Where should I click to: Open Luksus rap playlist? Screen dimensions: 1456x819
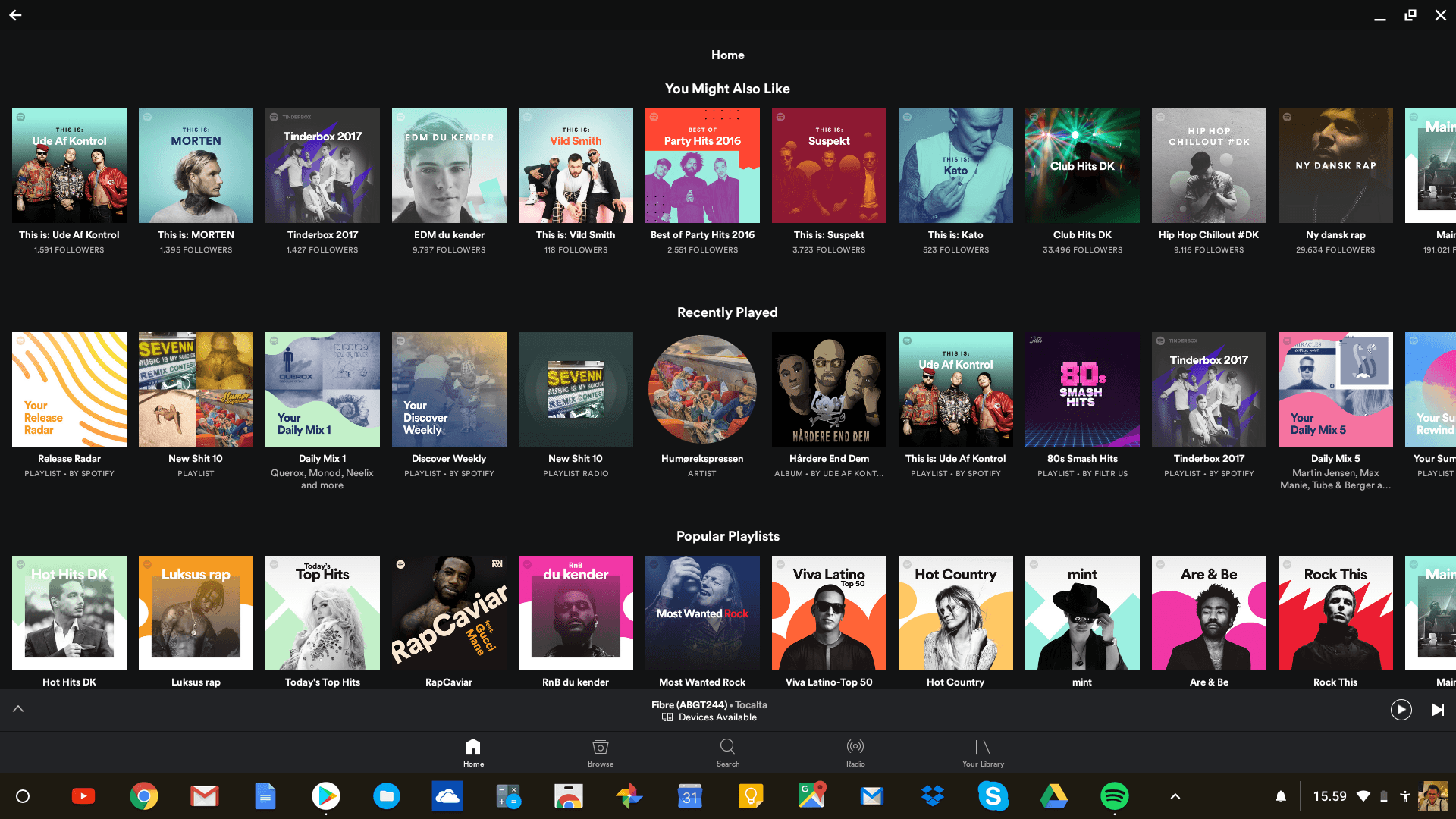196,613
